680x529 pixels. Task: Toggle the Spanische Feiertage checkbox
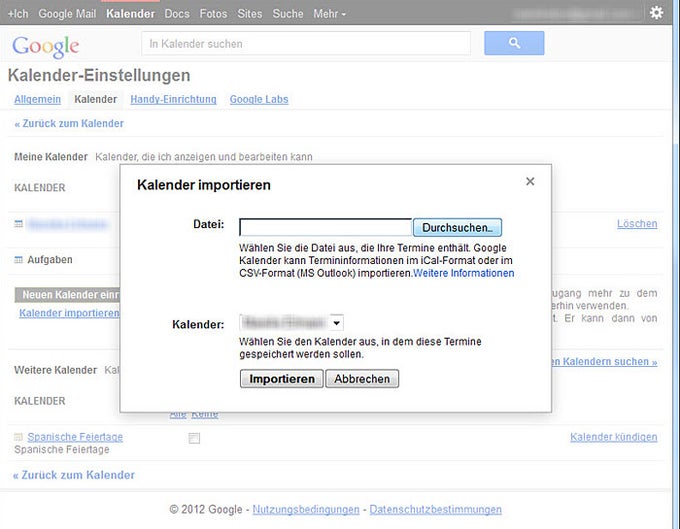click(x=194, y=438)
